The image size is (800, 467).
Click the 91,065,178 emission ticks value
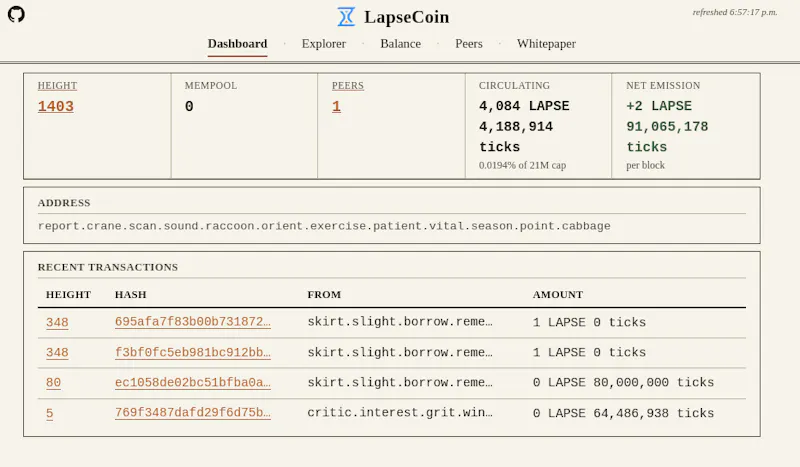click(667, 127)
